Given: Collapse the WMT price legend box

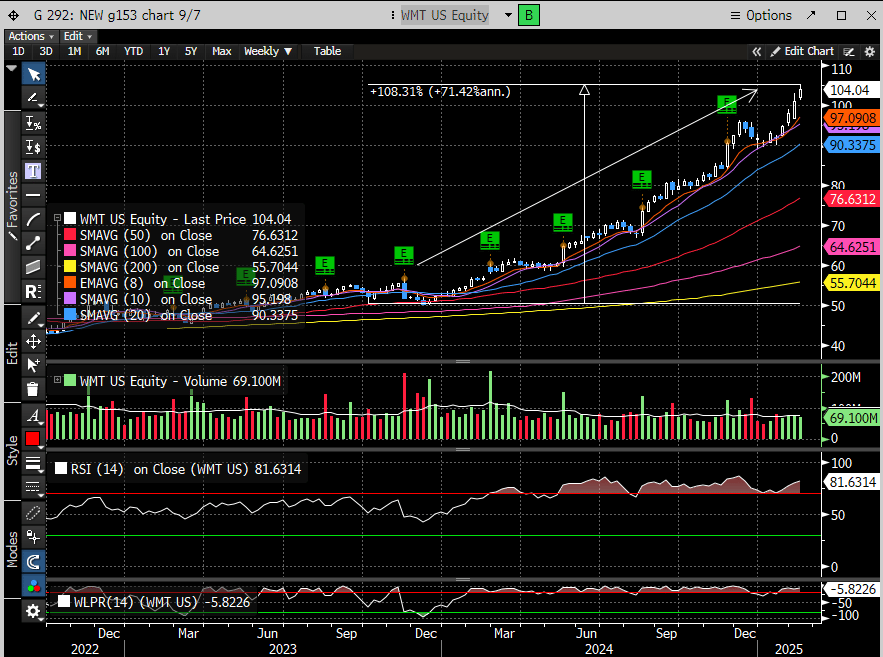Looking at the screenshot, I should [x=57, y=218].
